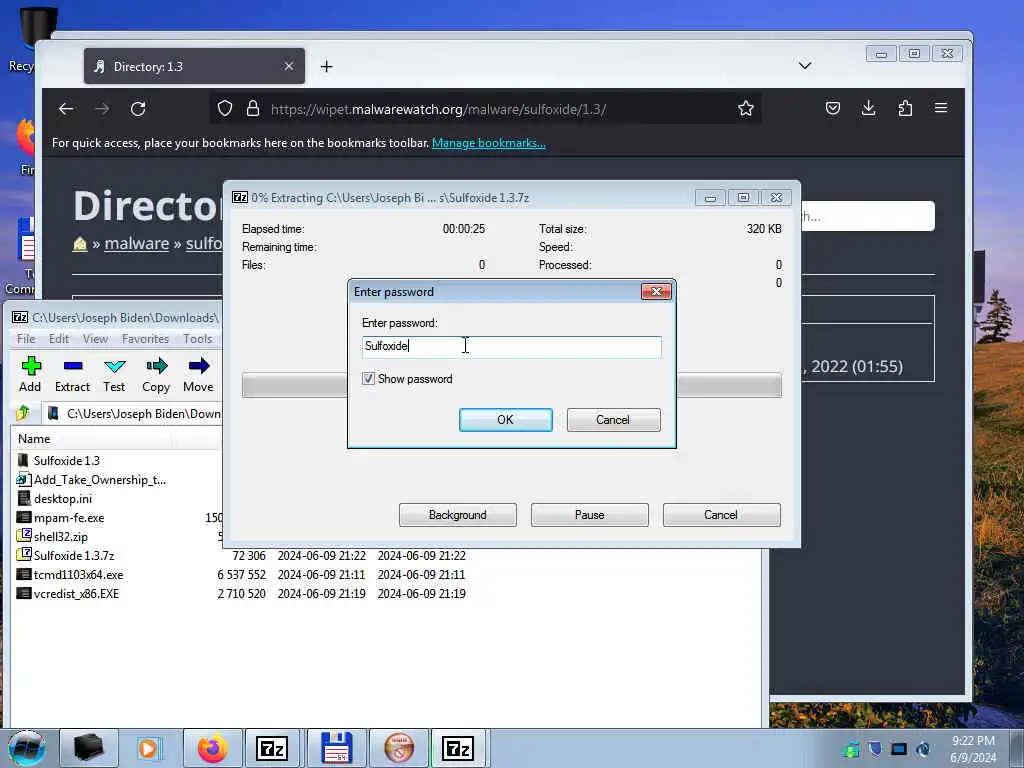Click Cancel in the extracting window

pos(721,515)
